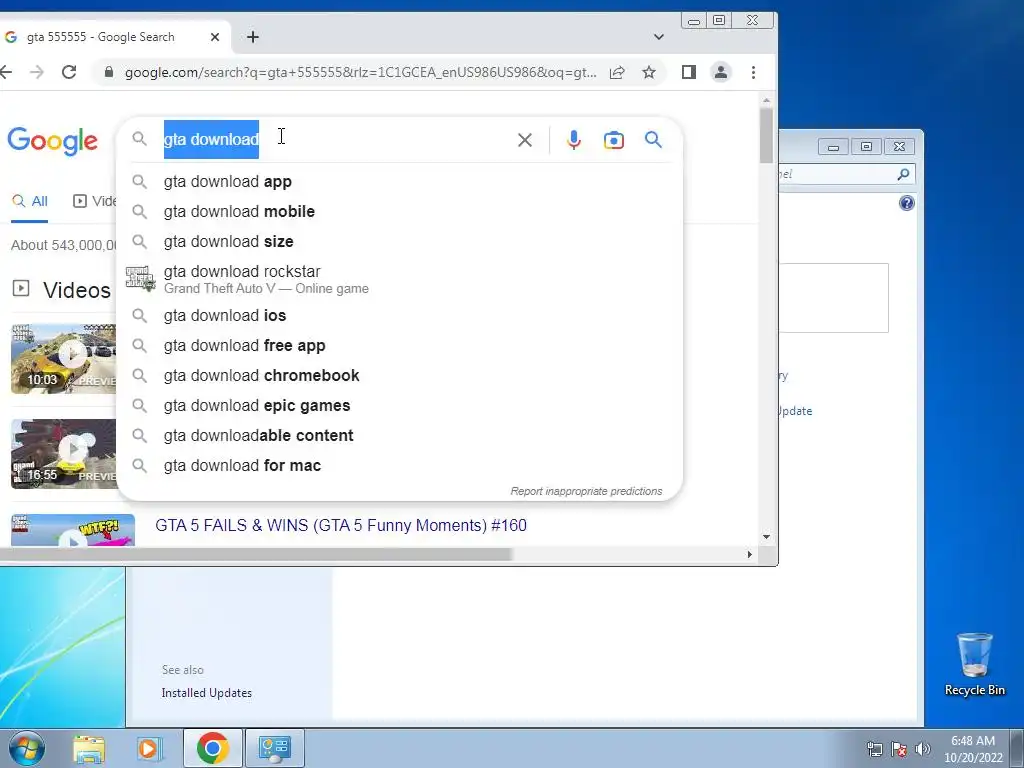The width and height of the screenshot is (1024, 768).
Task: Open Google Lens image search icon
Action: point(613,140)
